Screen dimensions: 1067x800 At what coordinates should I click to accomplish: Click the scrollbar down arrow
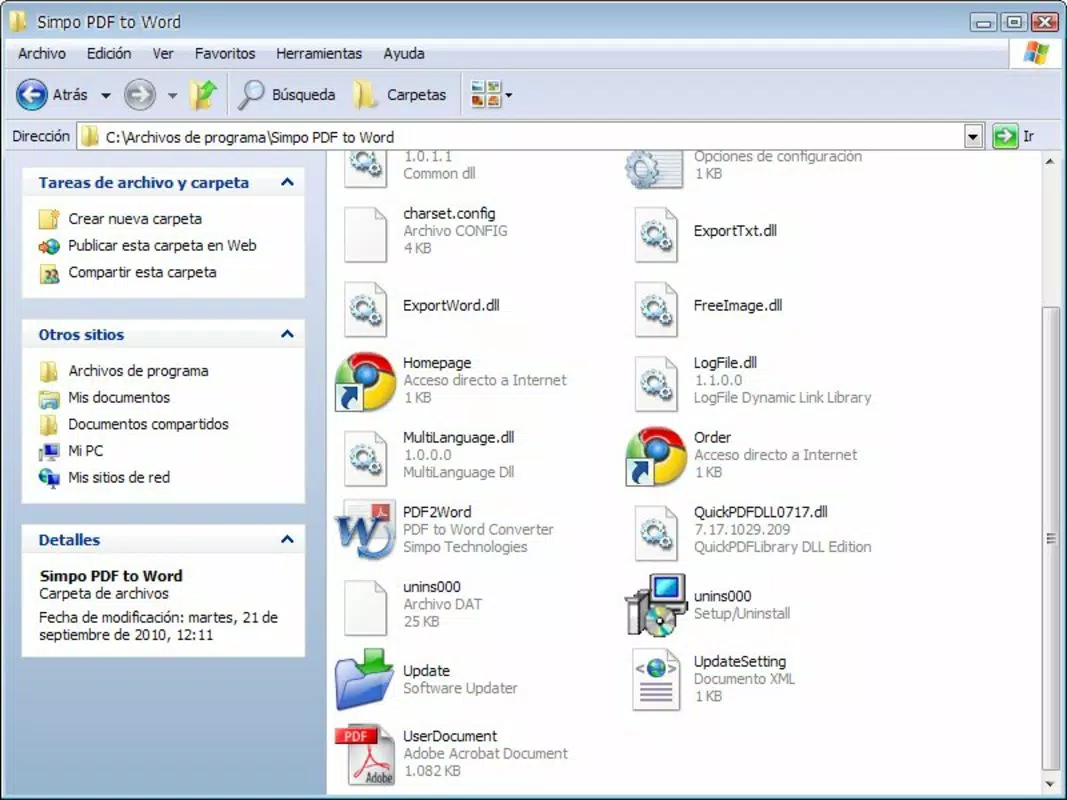click(x=1050, y=784)
